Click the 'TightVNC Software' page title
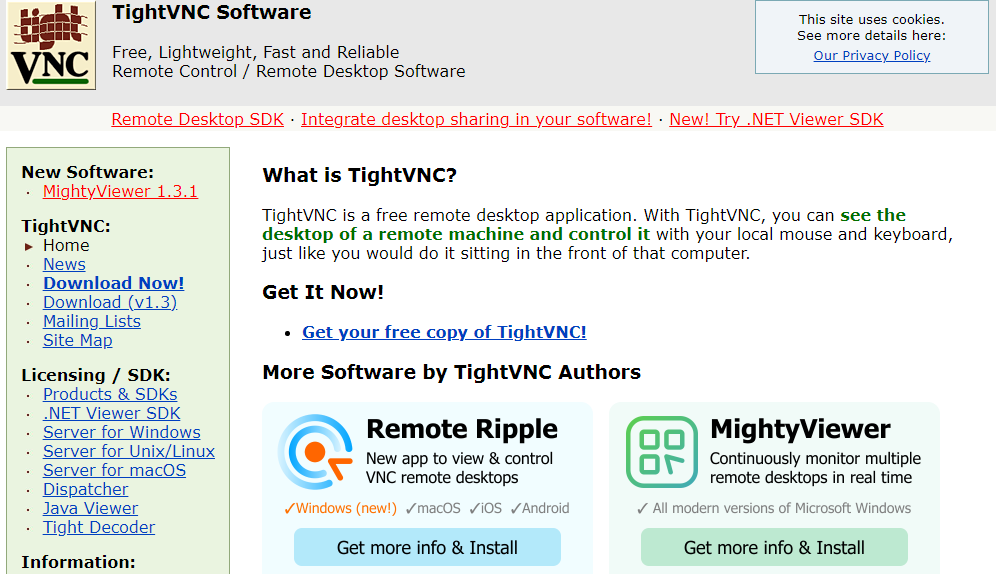Image resolution: width=996 pixels, height=574 pixels. [x=212, y=12]
